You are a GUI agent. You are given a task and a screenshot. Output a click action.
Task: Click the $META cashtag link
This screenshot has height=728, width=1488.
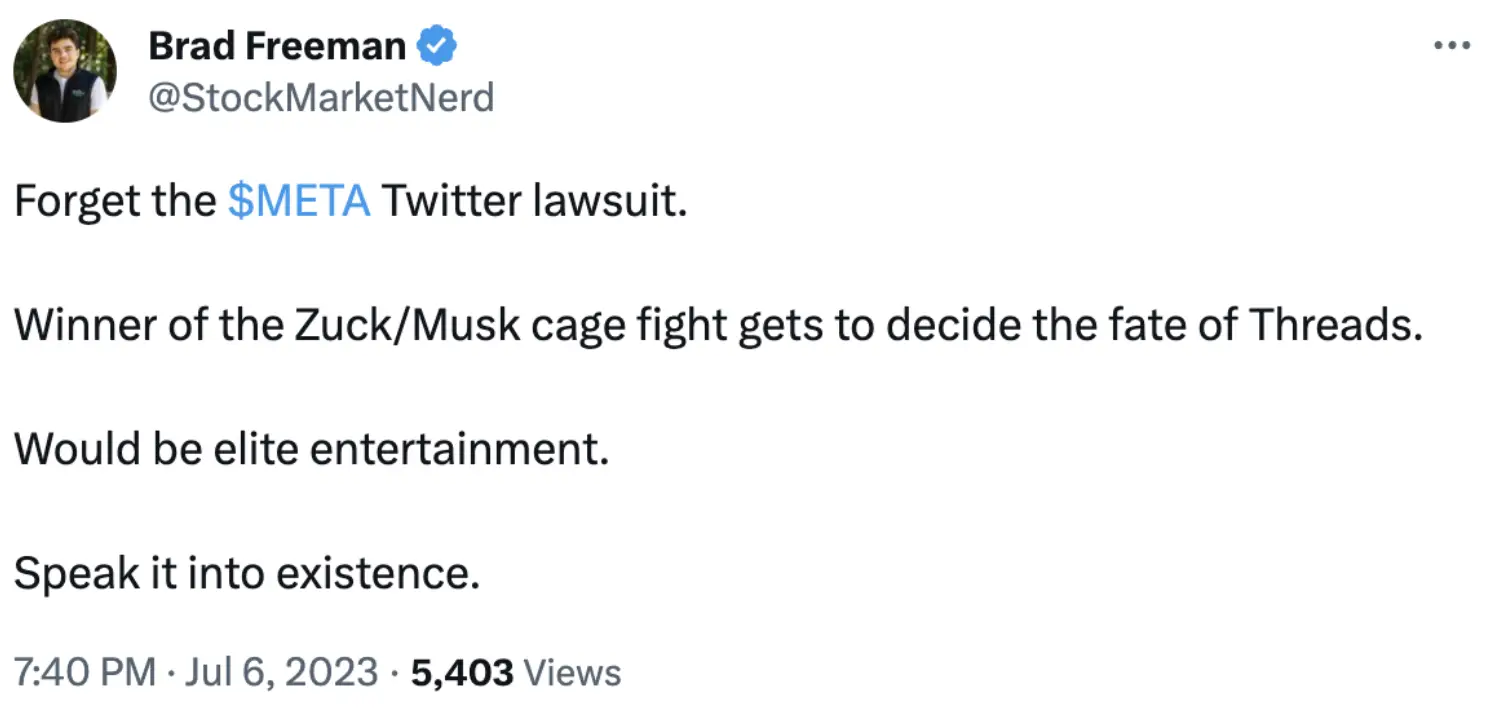(x=299, y=202)
